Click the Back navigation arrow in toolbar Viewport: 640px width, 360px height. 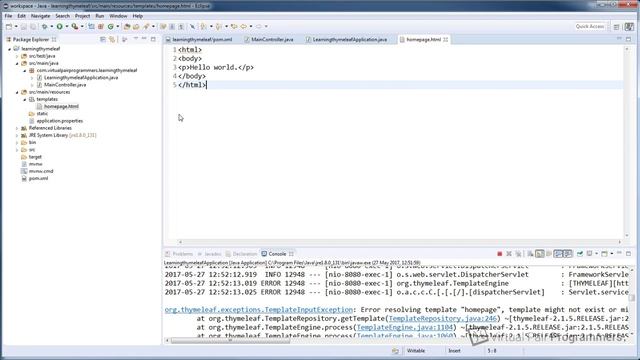click(243, 27)
